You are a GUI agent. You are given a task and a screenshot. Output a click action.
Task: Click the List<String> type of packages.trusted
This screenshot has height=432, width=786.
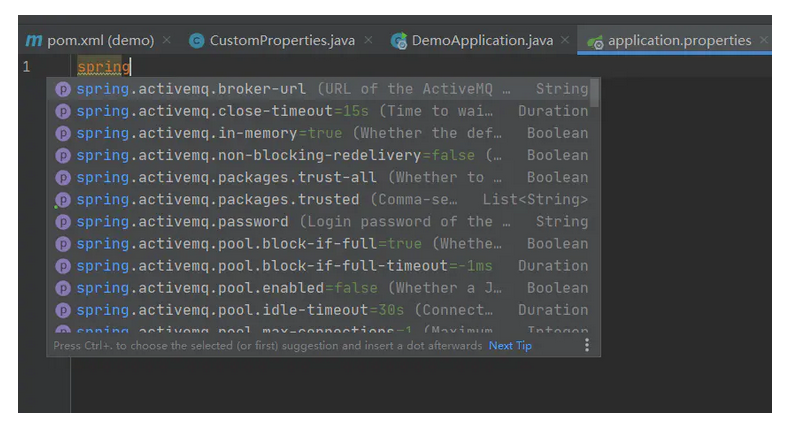(535, 199)
